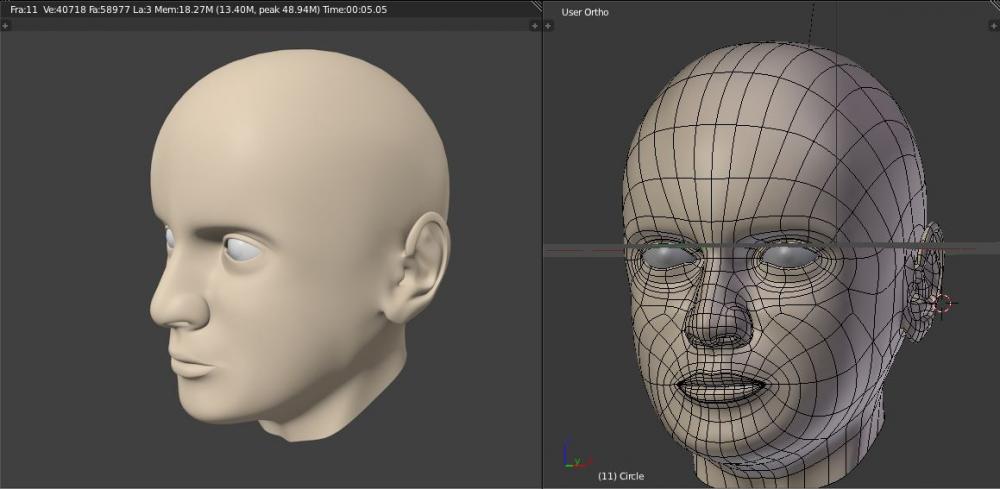Open the 3D viewport's top-left plus panel toggle

[x=549, y=25]
